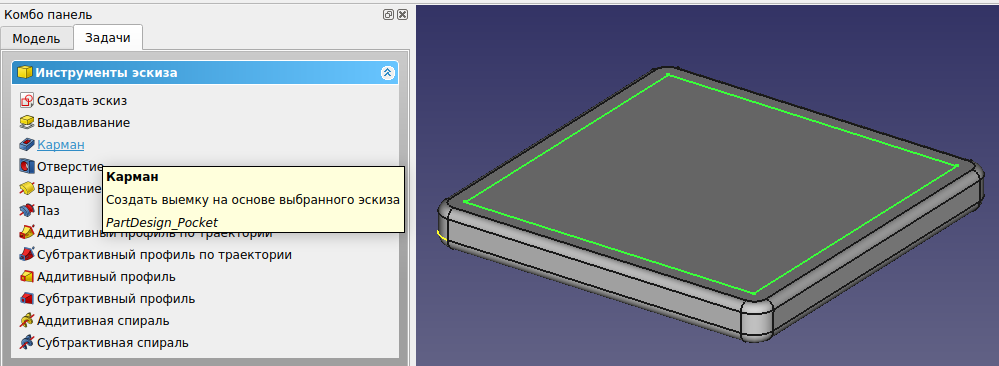Click the Субтрактивная спираль icon
The height and width of the screenshot is (366, 999).
coord(27,342)
